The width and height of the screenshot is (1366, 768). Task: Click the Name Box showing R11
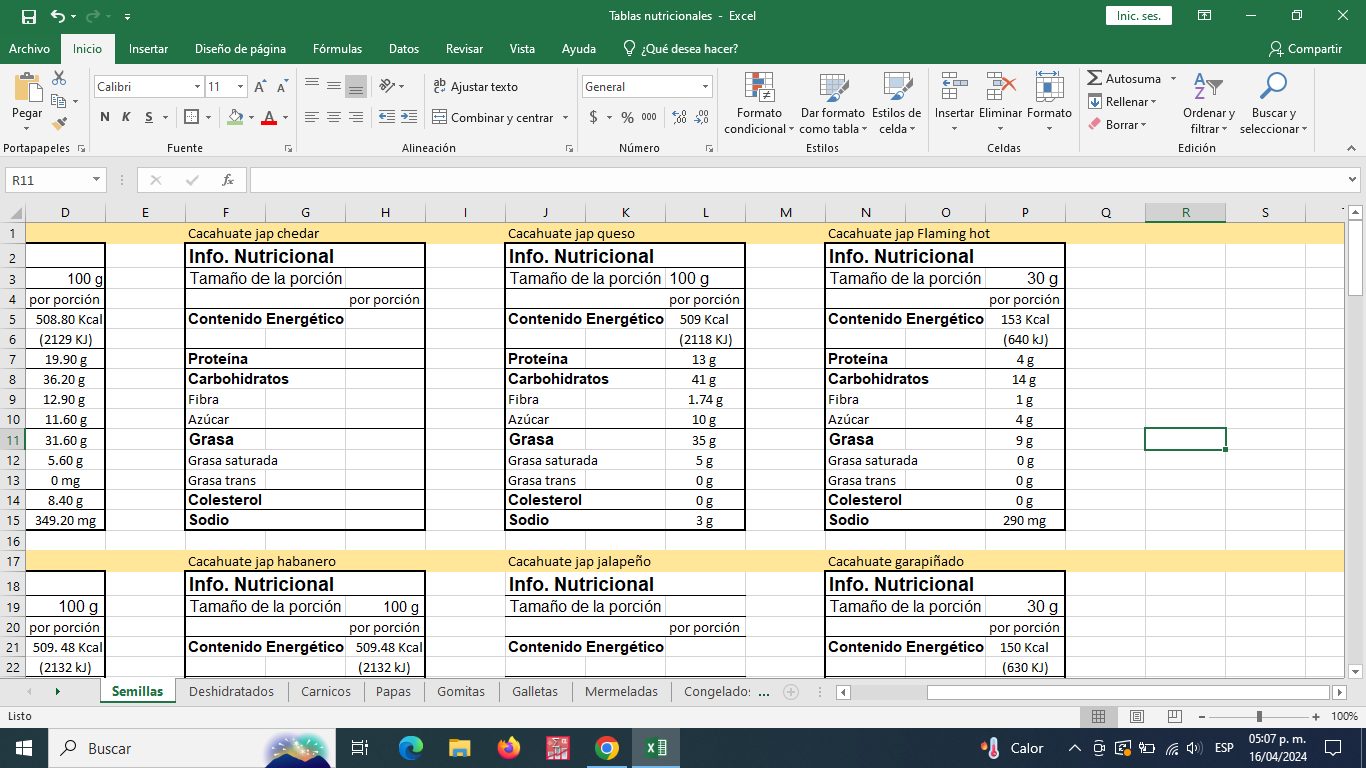55,180
